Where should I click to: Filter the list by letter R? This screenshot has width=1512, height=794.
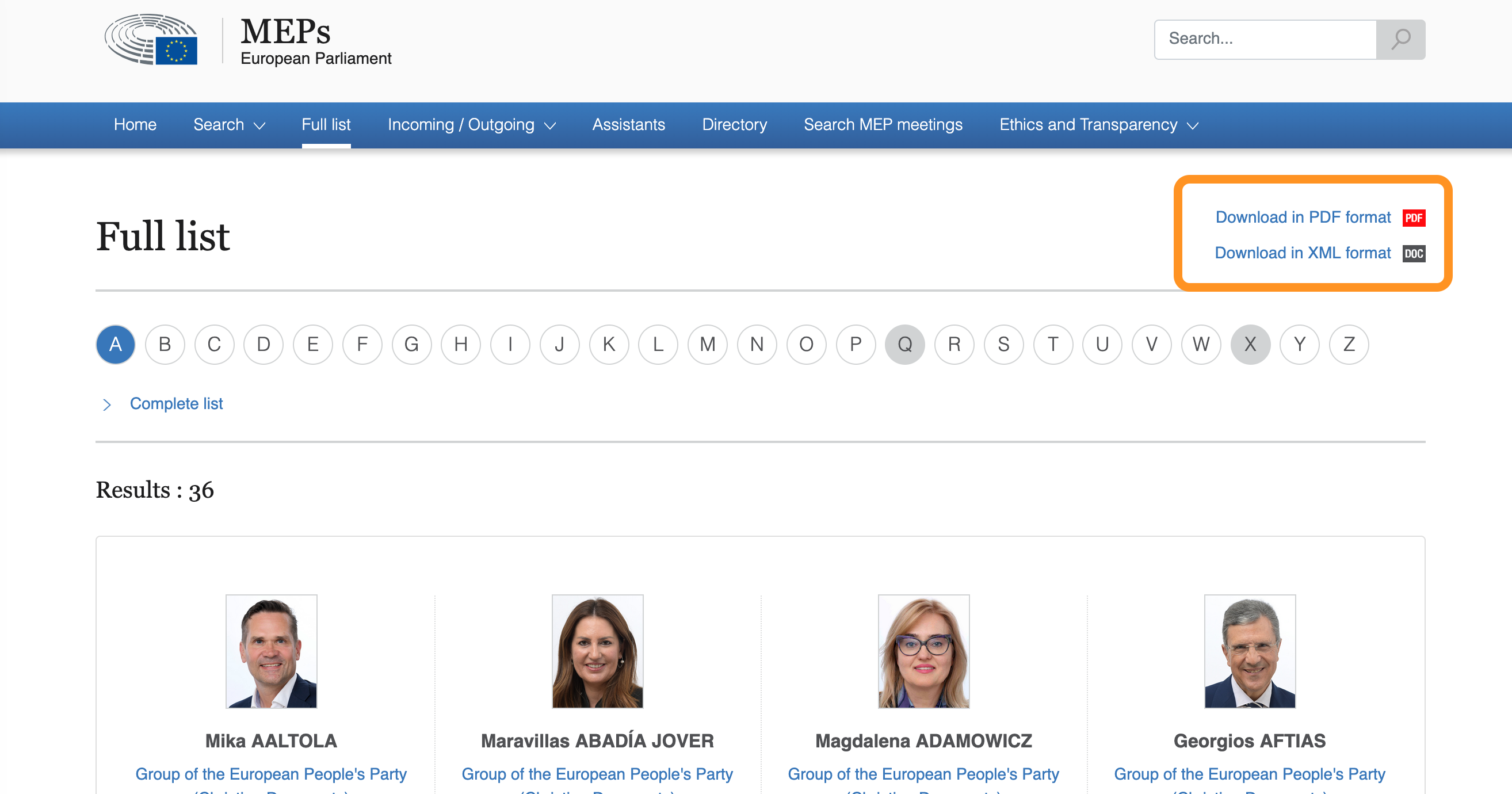(954, 345)
